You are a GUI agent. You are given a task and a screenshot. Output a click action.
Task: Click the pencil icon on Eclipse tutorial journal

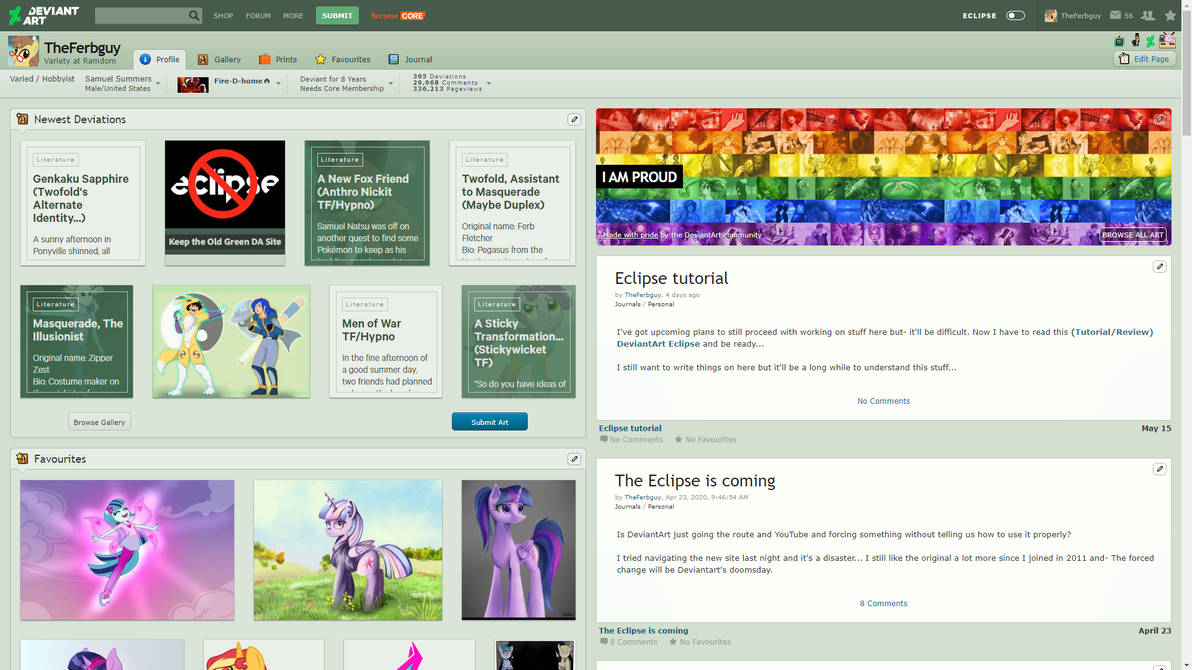pos(1159,266)
